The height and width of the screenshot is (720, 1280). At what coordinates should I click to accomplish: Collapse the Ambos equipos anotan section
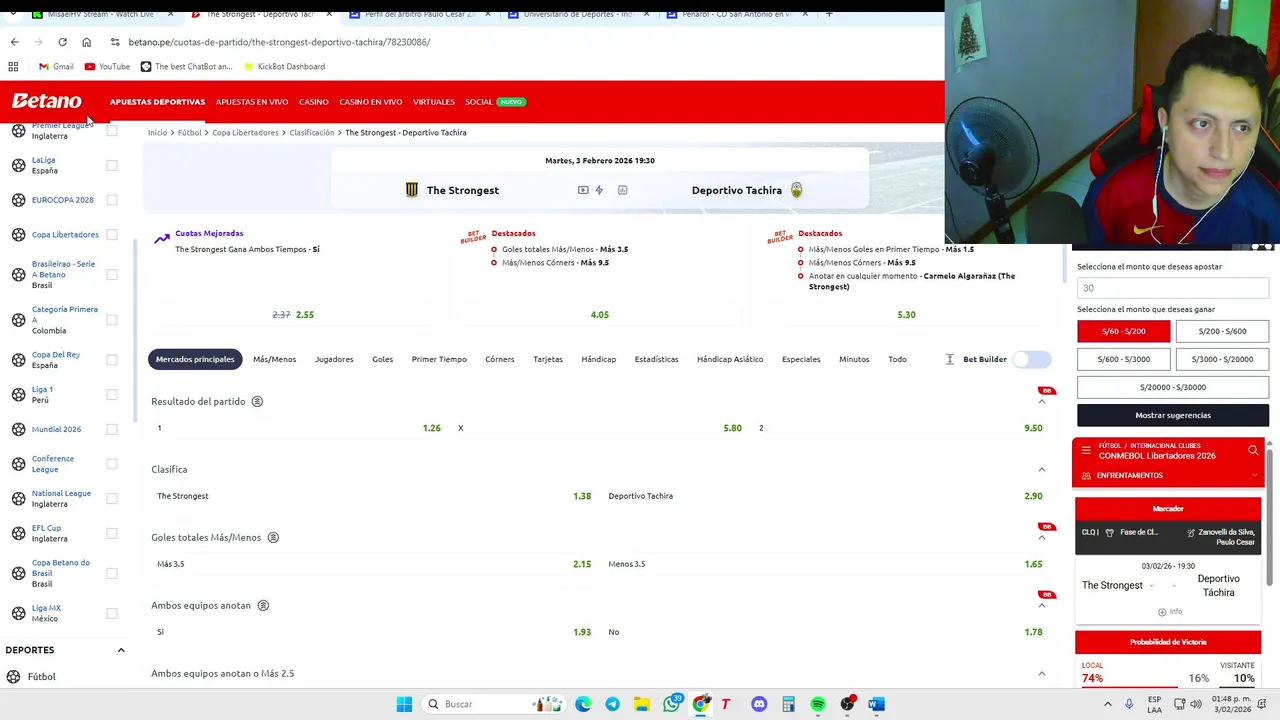(1041, 605)
